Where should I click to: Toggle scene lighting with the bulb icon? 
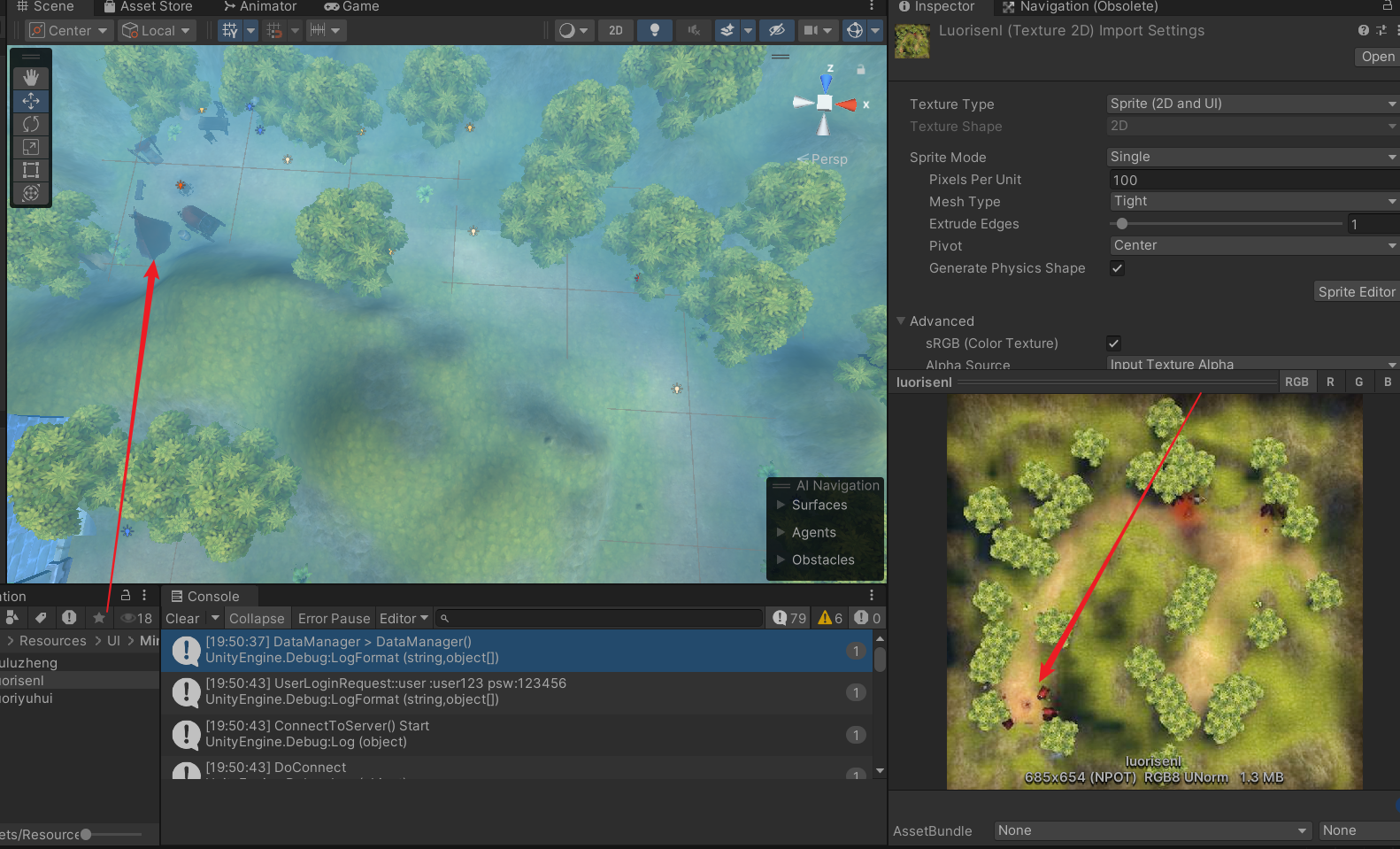[655, 30]
